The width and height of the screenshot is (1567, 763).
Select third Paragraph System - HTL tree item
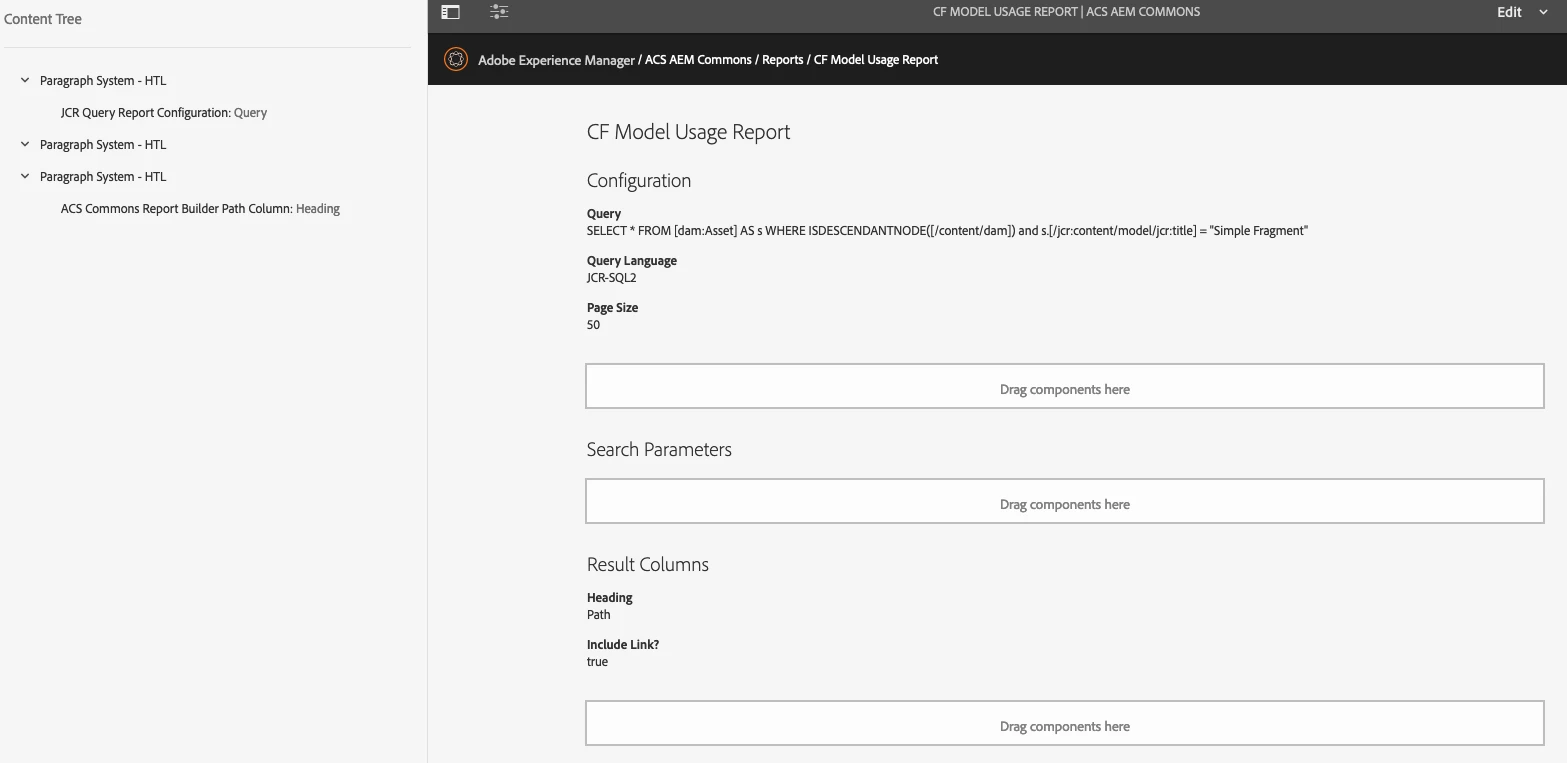click(x=103, y=176)
